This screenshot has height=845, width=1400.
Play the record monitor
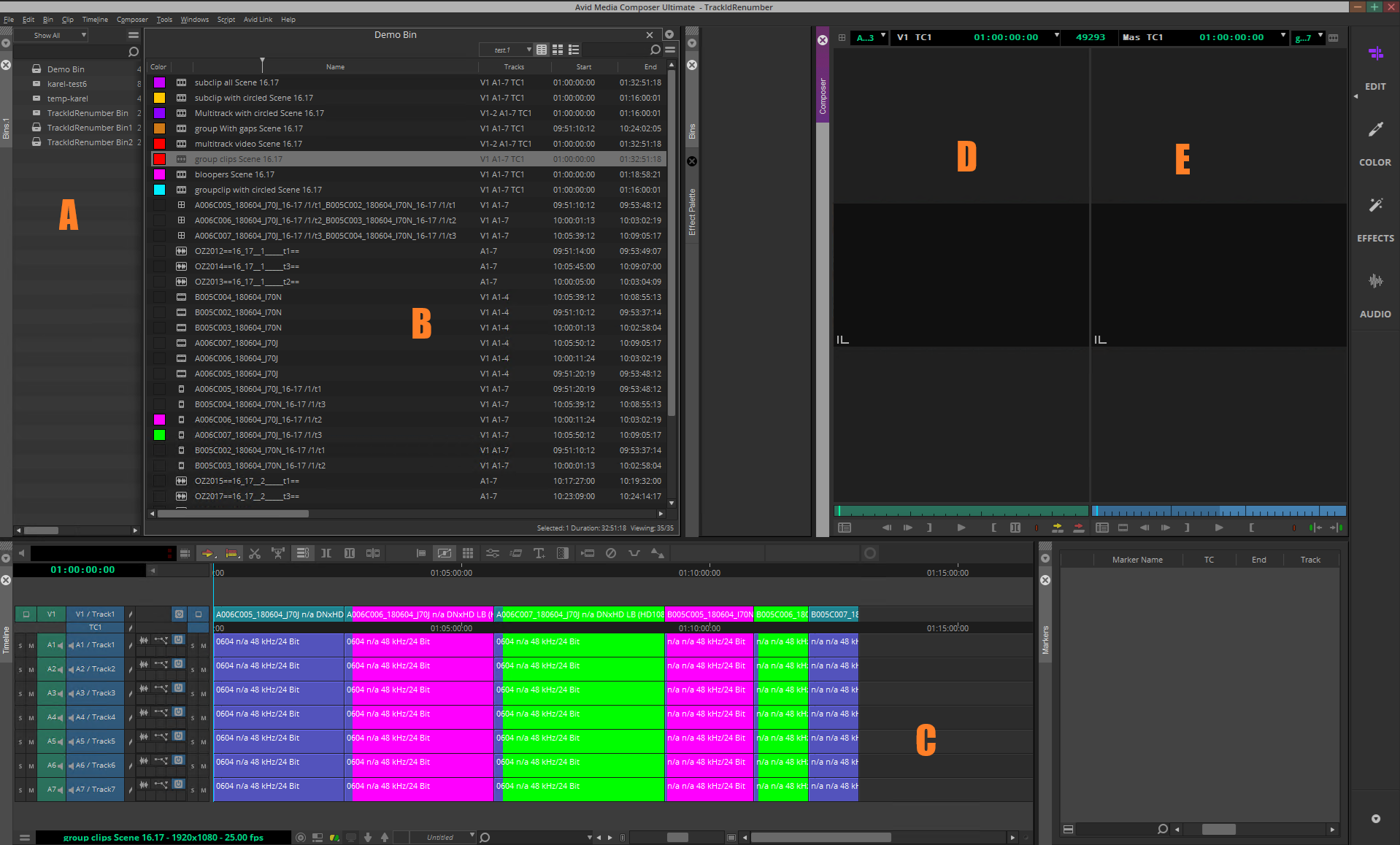click(x=1219, y=528)
